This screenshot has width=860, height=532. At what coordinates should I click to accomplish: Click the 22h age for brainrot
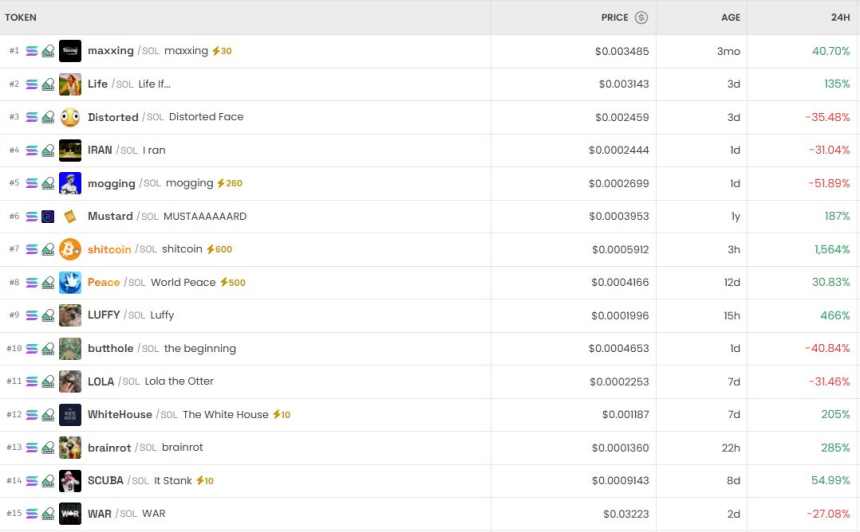[731, 448]
